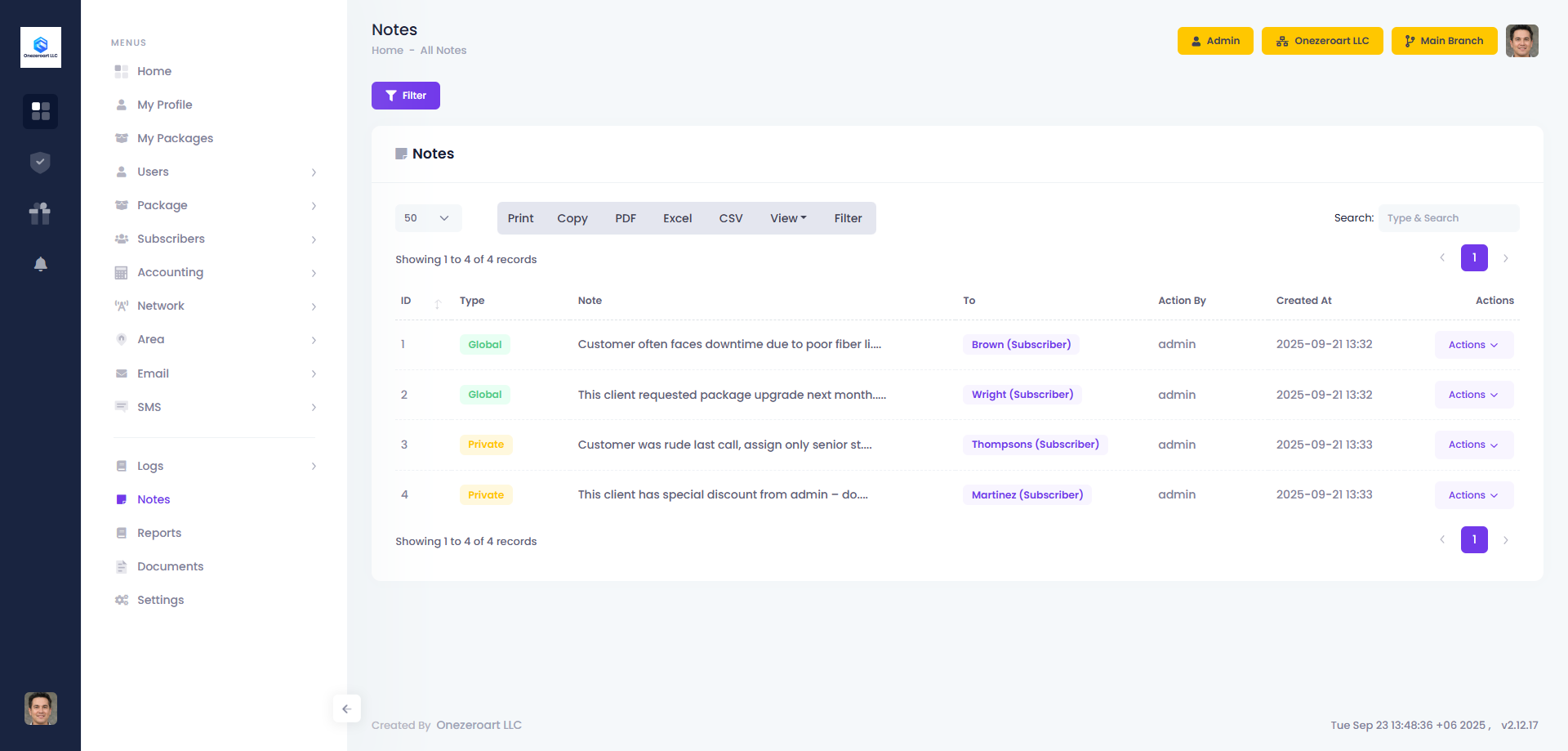The width and height of the screenshot is (1568, 751).
Task: Open the Thompsons (Subscriber) link
Action: tap(1035, 445)
